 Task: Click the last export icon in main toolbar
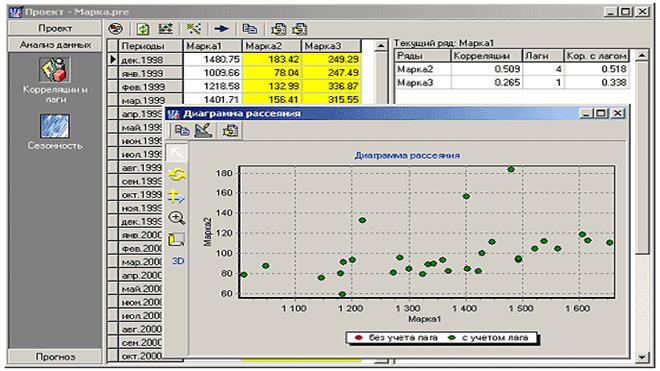(x=299, y=29)
